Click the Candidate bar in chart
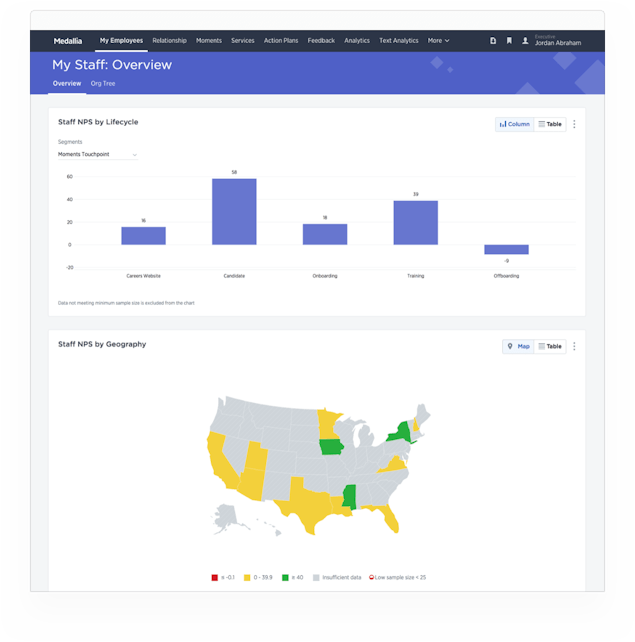The height and width of the screenshot is (642, 635). (234, 212)
